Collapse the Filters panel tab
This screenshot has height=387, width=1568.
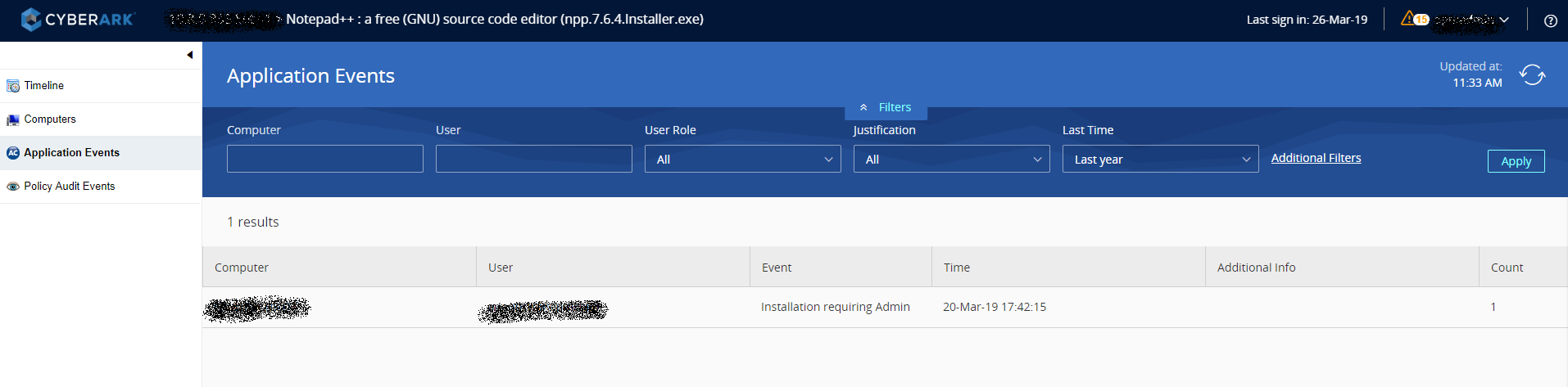pyautogui.click(x=886, y=107)
